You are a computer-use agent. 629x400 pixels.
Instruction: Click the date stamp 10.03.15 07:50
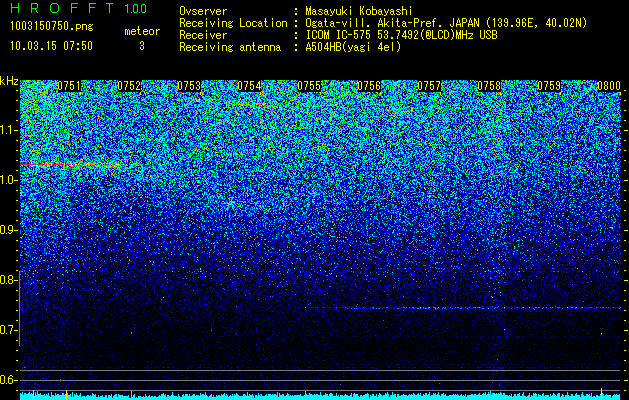[51, 46]
